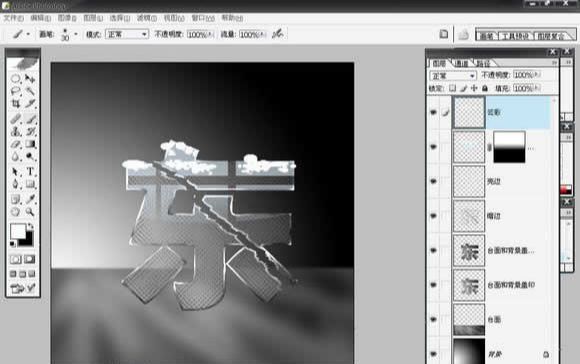Hide the 台面和背景盖... layer

click(433, 250)
